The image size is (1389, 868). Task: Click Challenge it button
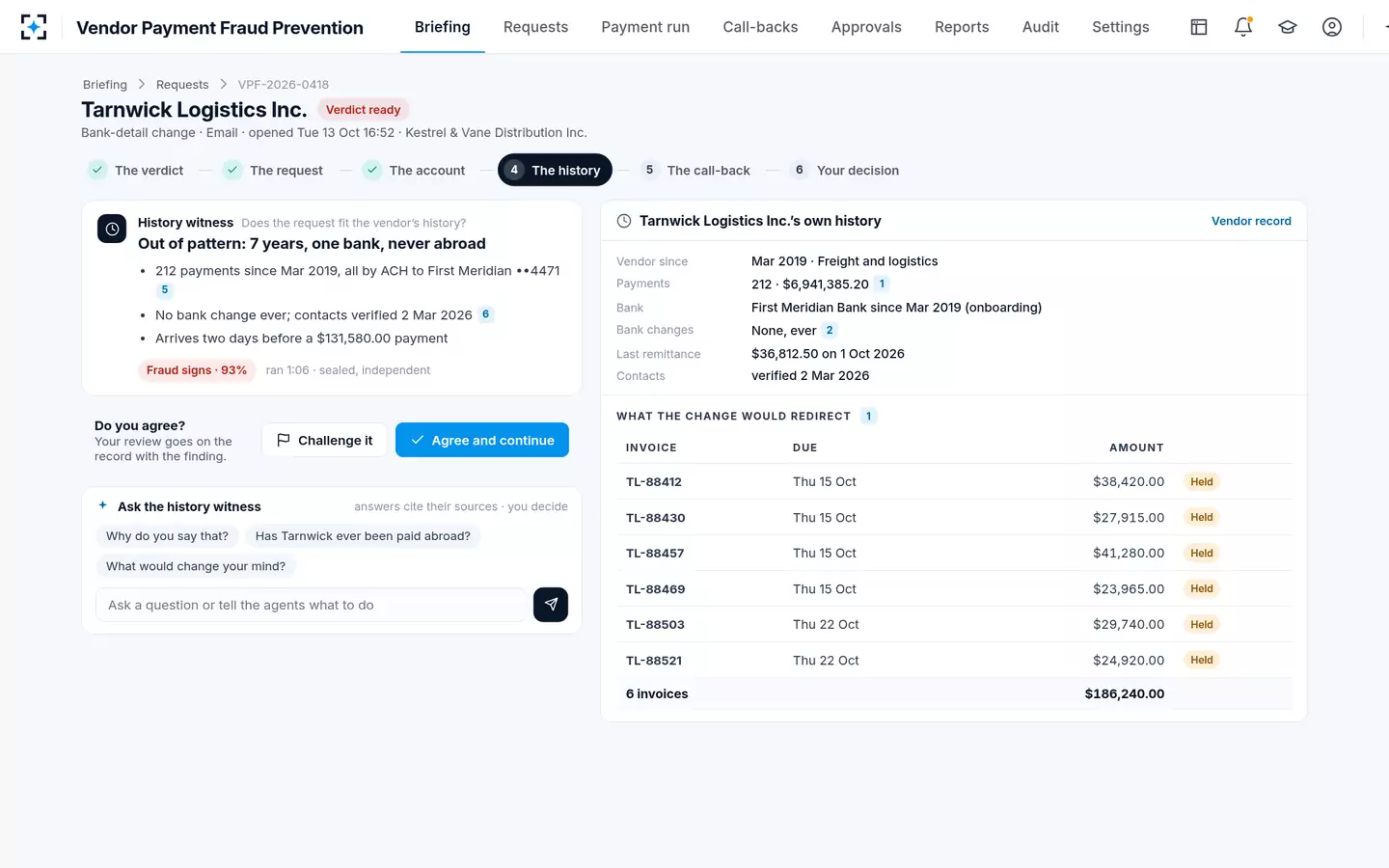(324, 440)
